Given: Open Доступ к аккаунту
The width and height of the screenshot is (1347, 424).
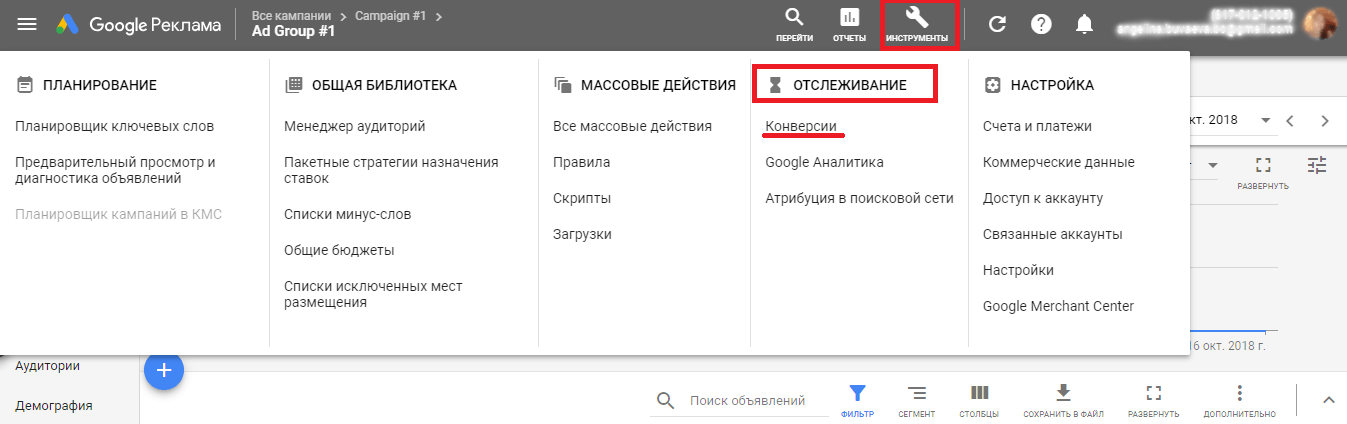Looking at the screenshot, I should click(x=1043, y=198).
